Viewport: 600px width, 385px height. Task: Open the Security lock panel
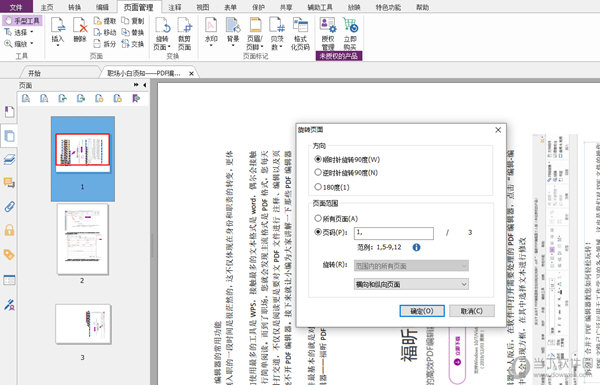click(x=9, y=230)
